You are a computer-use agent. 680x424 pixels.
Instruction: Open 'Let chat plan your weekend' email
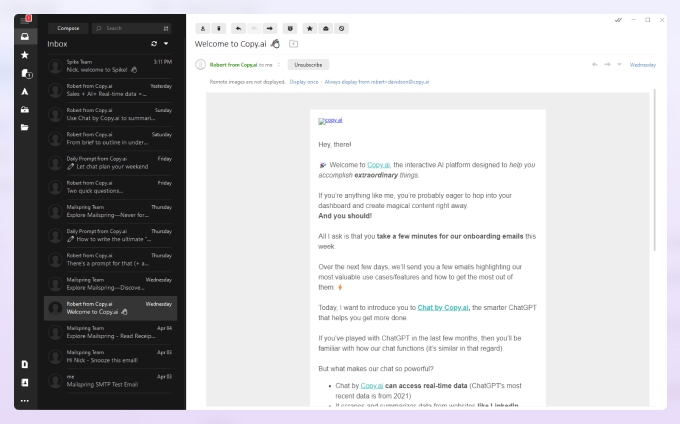(111, 163)
